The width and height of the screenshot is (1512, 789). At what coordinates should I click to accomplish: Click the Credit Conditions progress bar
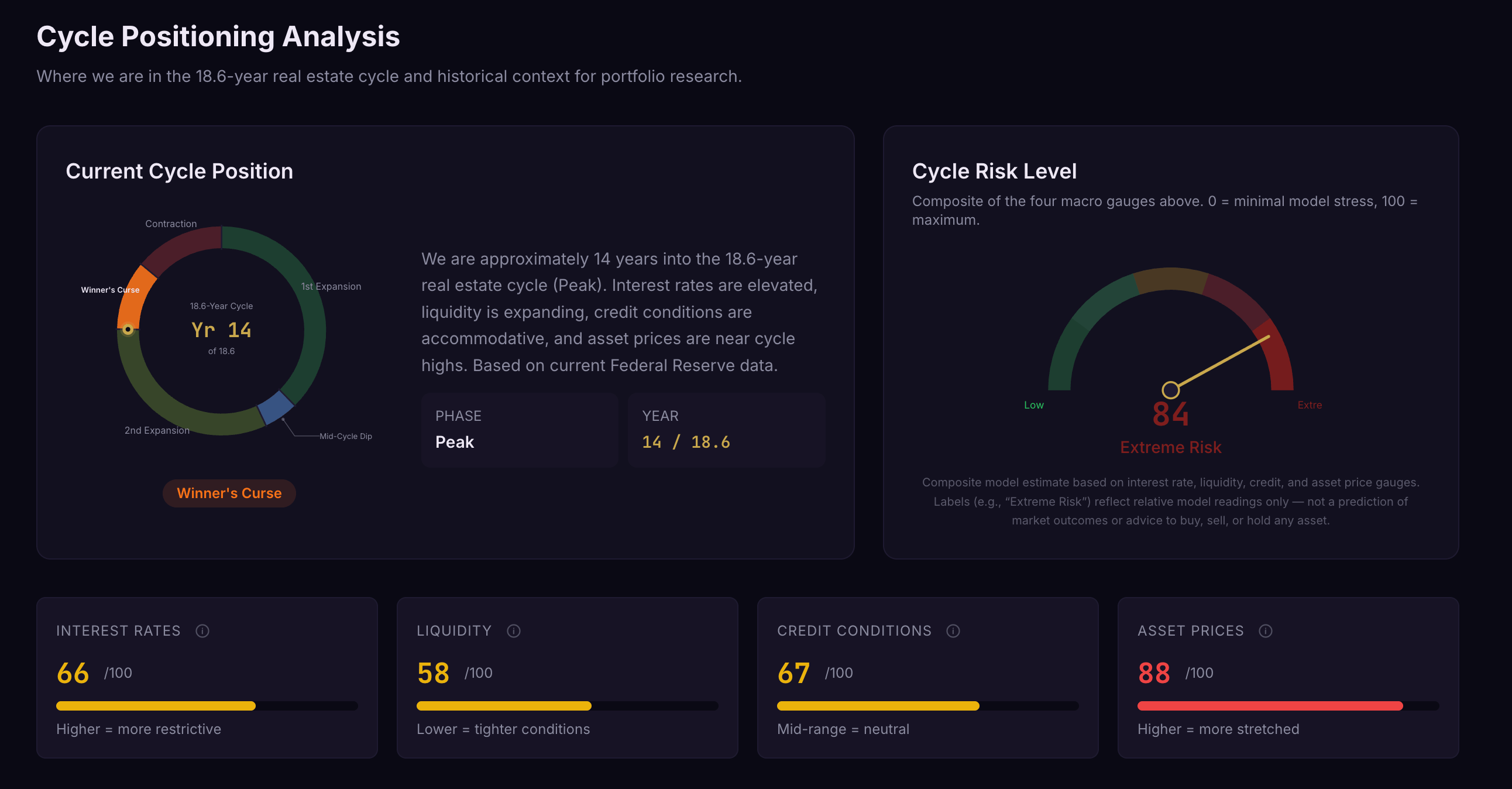[x=927, y=706]
